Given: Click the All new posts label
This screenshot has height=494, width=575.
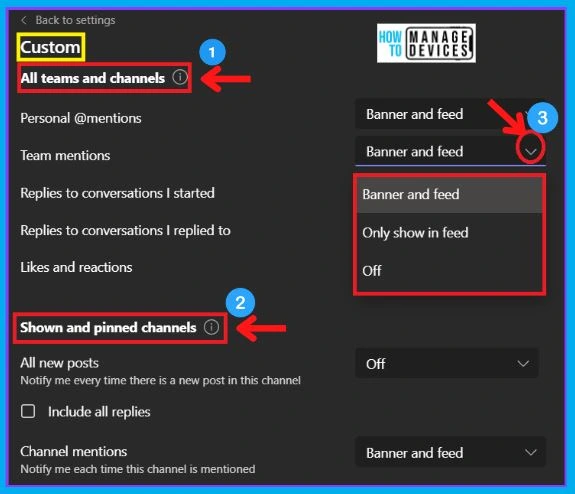Looking at the screenshot, I should point(59,363).
